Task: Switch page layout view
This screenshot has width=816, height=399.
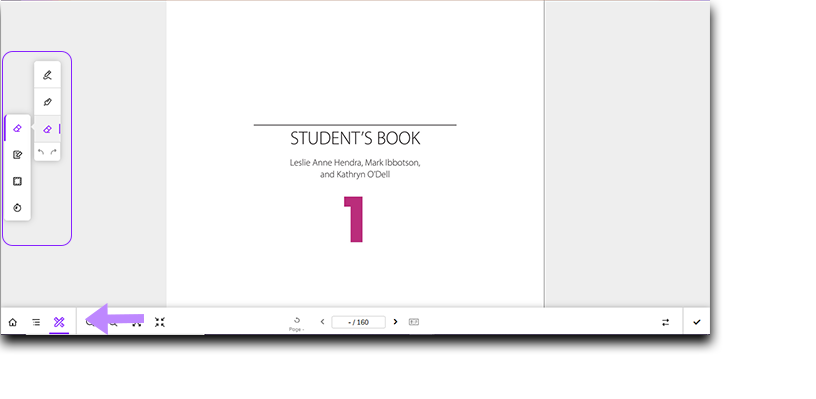Action: click(414, 322)
